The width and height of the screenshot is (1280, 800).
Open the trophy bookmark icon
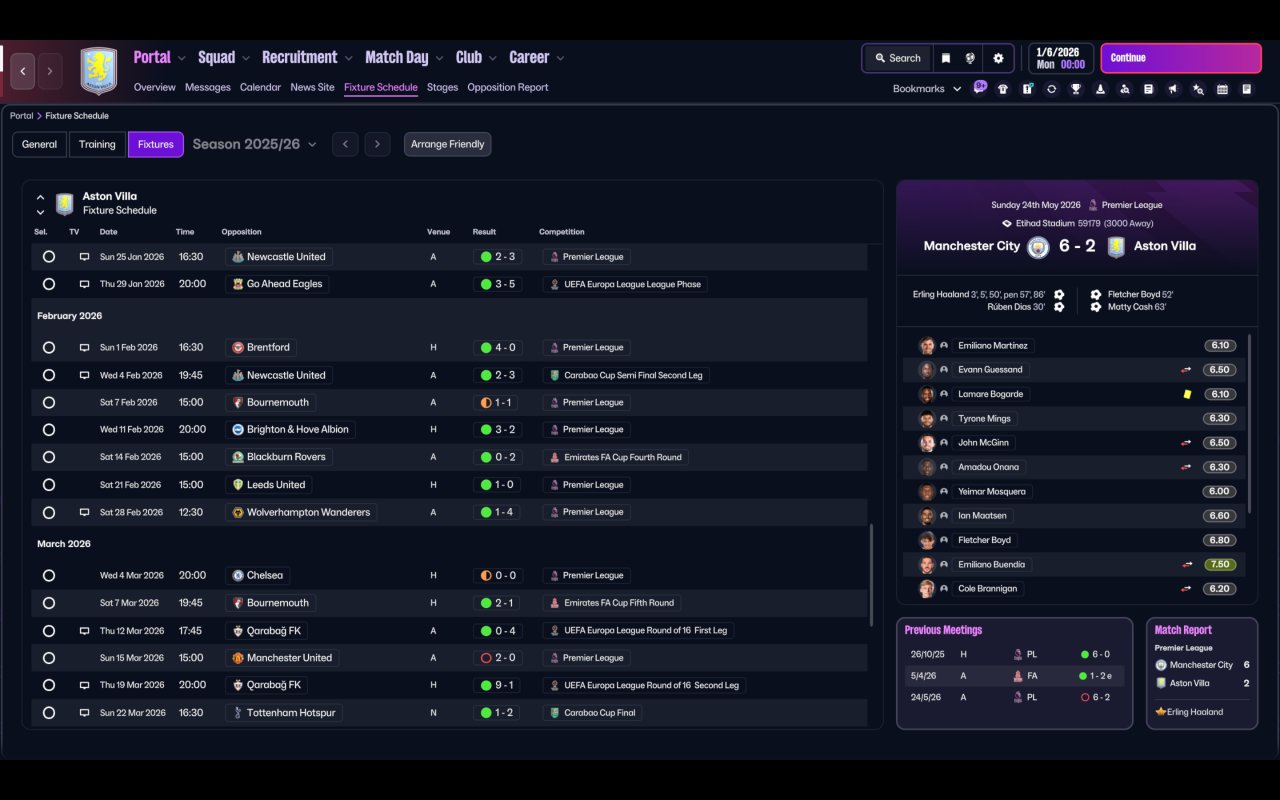[1076, 89]
